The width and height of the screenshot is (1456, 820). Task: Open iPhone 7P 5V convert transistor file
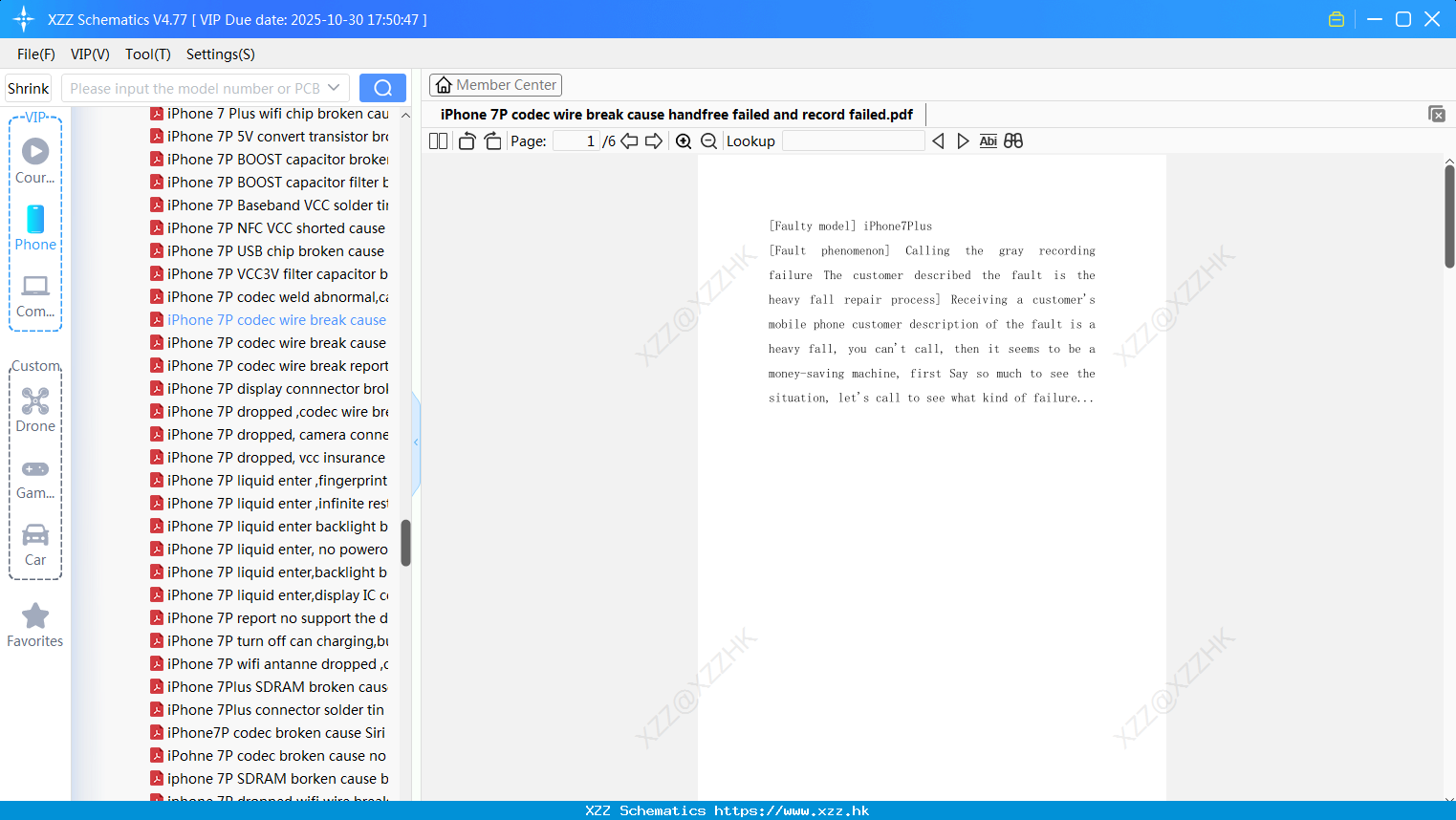270,137
